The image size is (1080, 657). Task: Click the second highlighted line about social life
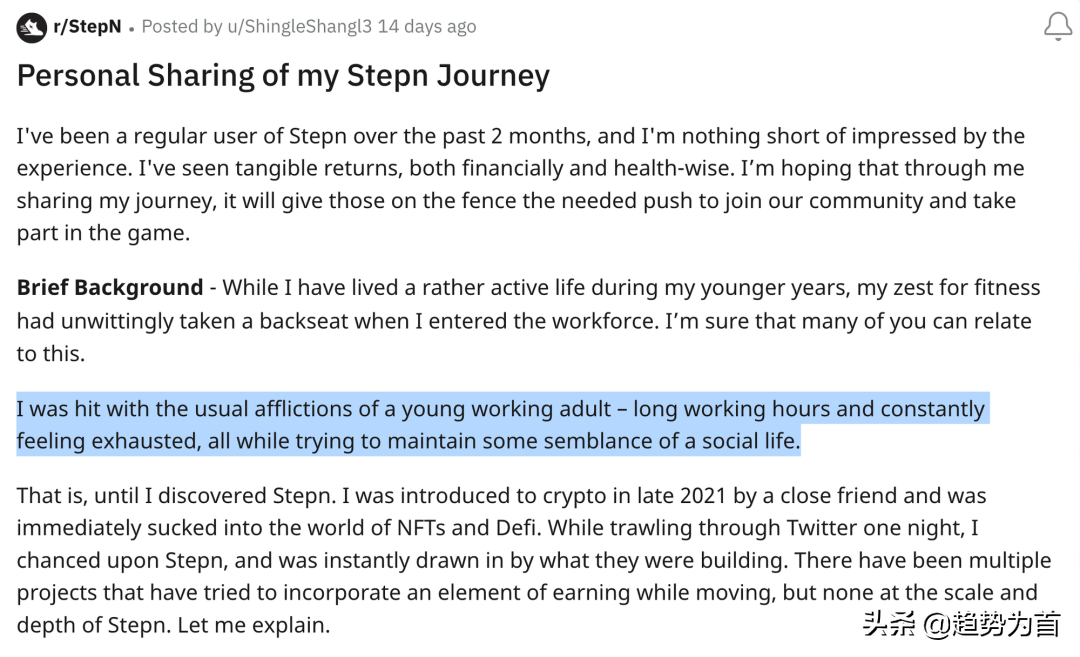click(408, 440)
